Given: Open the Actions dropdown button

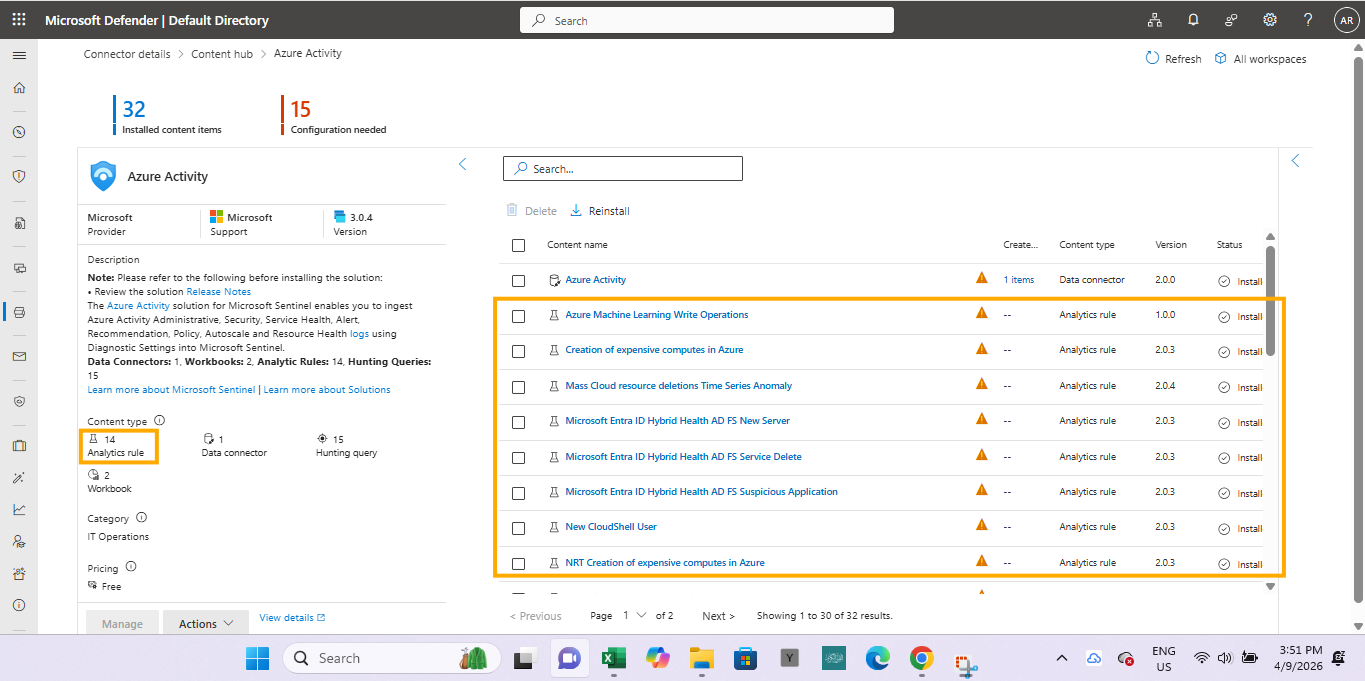Looking at the screenshot, I should (206, 624).
